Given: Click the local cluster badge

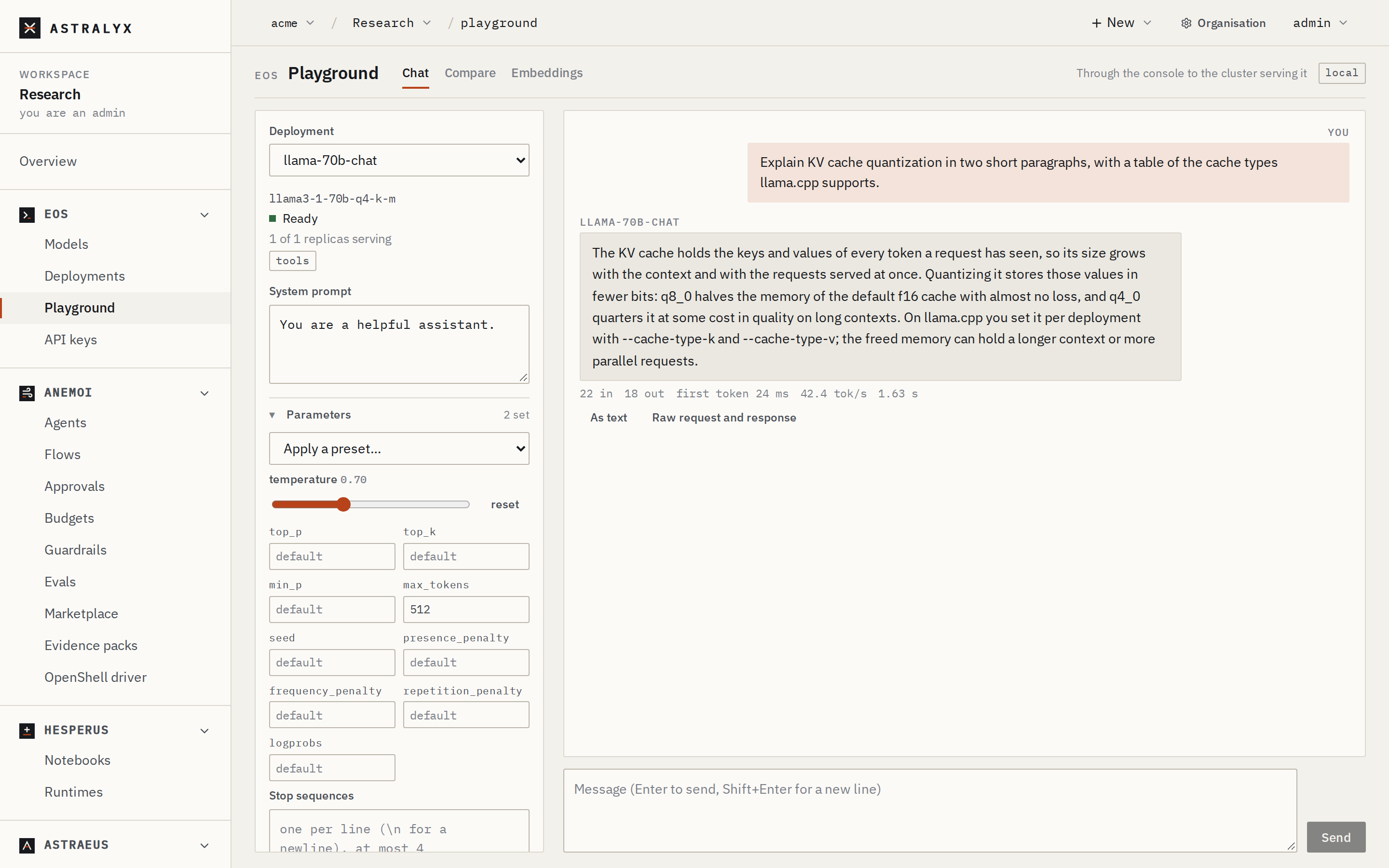Looking at the screenshot, I should point(1341,73).
